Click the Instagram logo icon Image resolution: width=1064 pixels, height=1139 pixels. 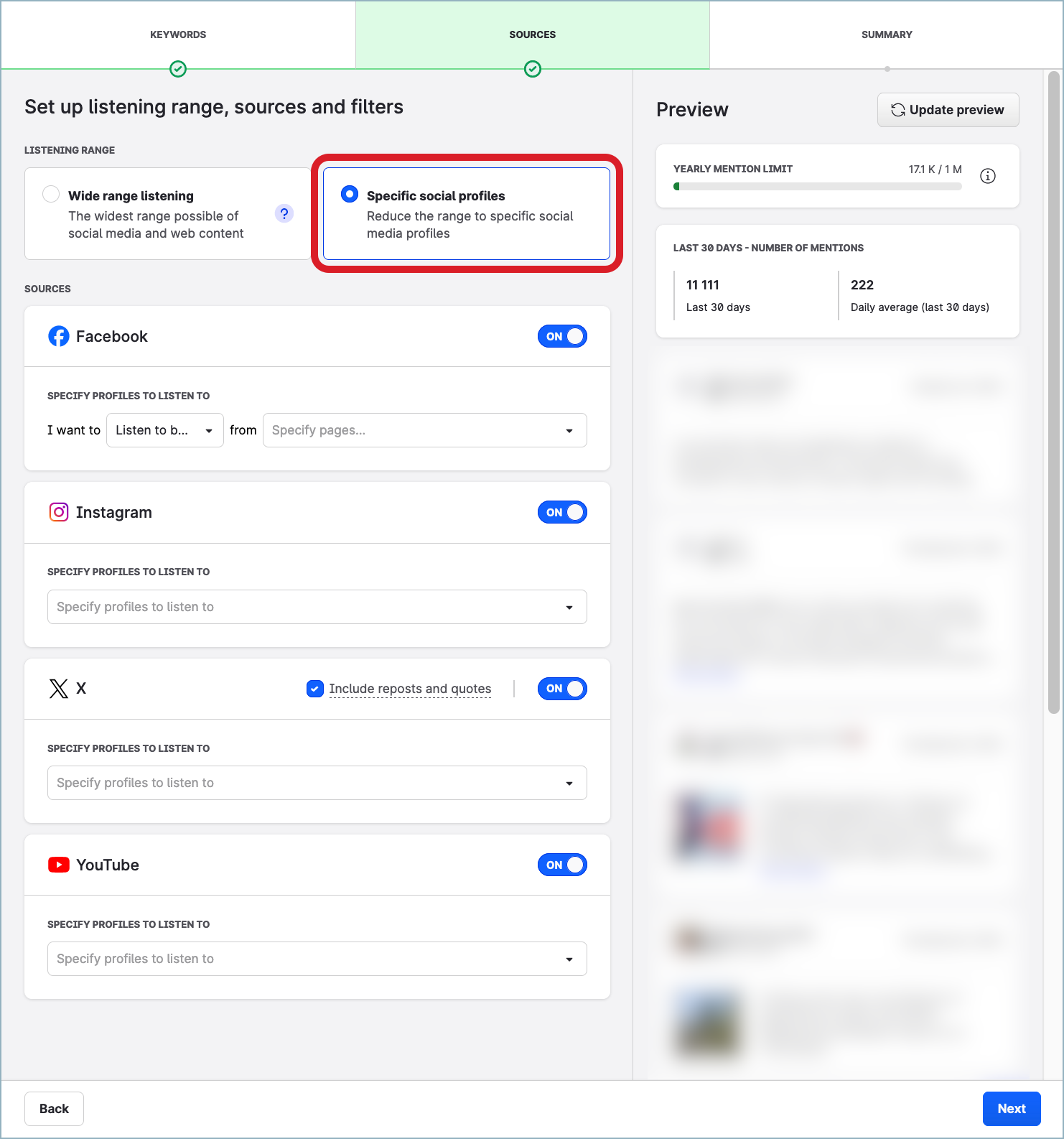click(x=59, y=512)
